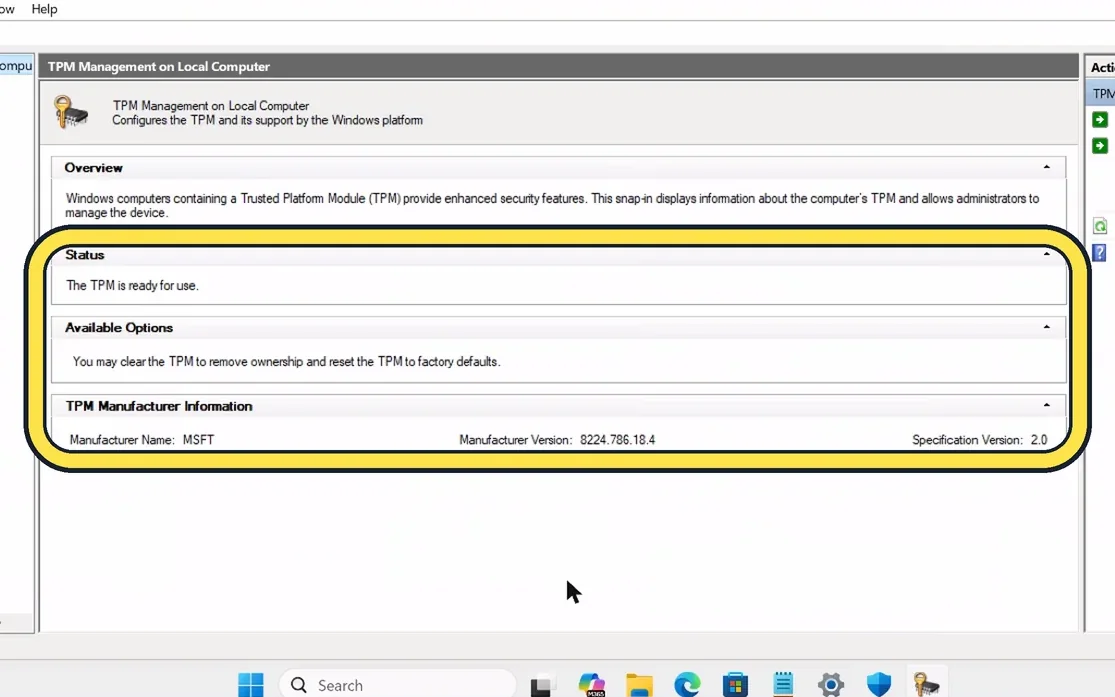This screenshot has height=697, width=1115.
Task: Click the 'Manufacturer Name: MSFT' text
Action: click(x=142, y=440)
